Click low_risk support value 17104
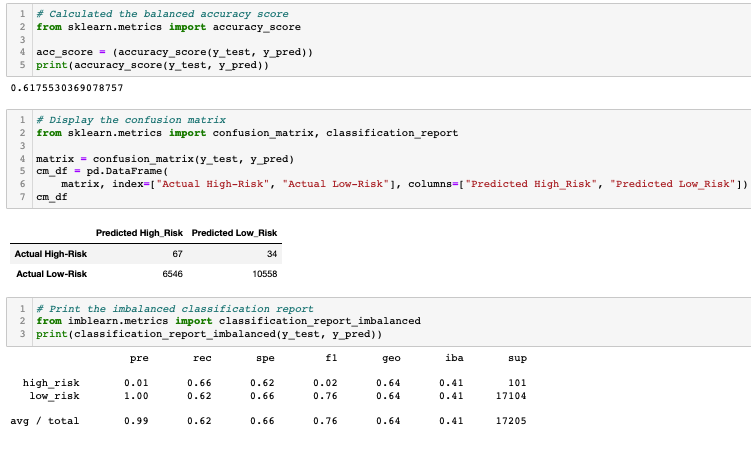 pos(511,396)
